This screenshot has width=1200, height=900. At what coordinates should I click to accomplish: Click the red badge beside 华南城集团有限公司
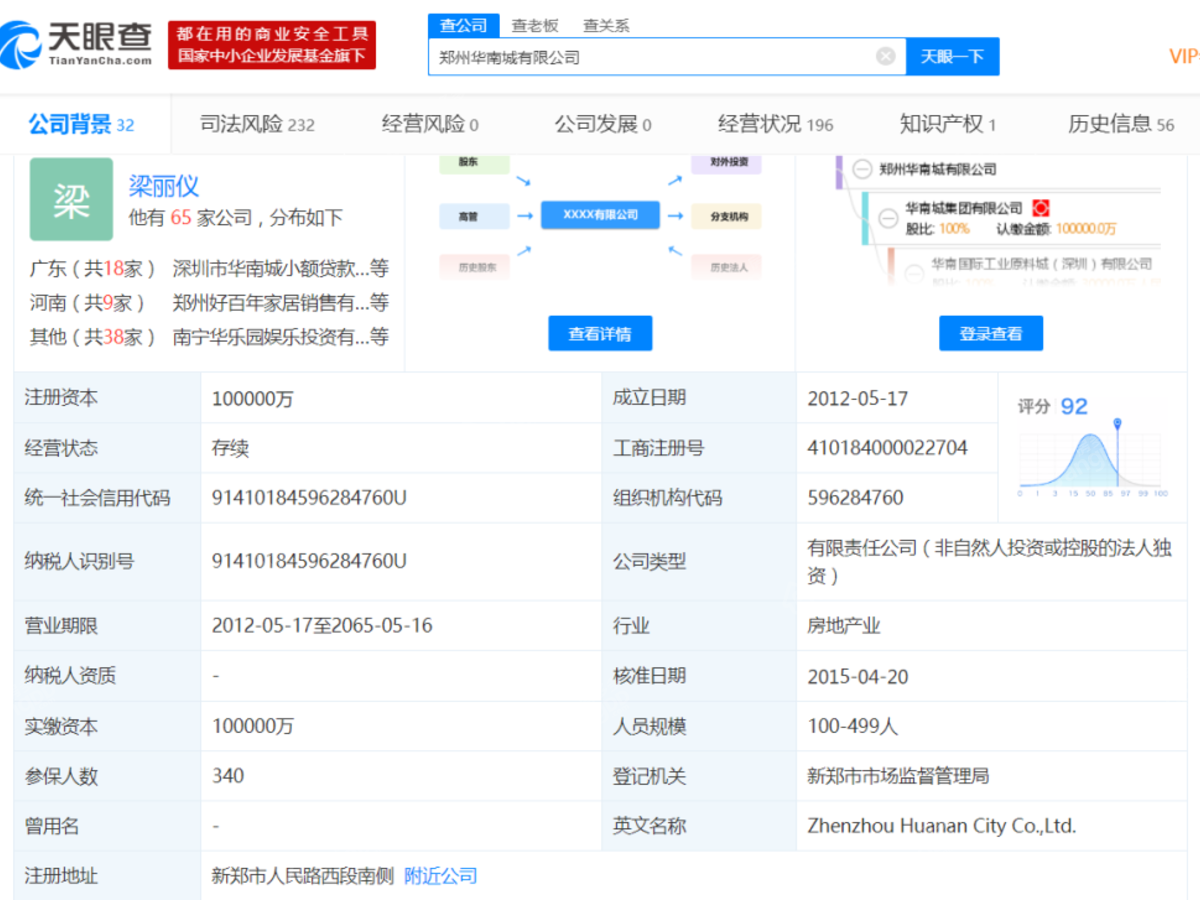tap(1041, 208)
